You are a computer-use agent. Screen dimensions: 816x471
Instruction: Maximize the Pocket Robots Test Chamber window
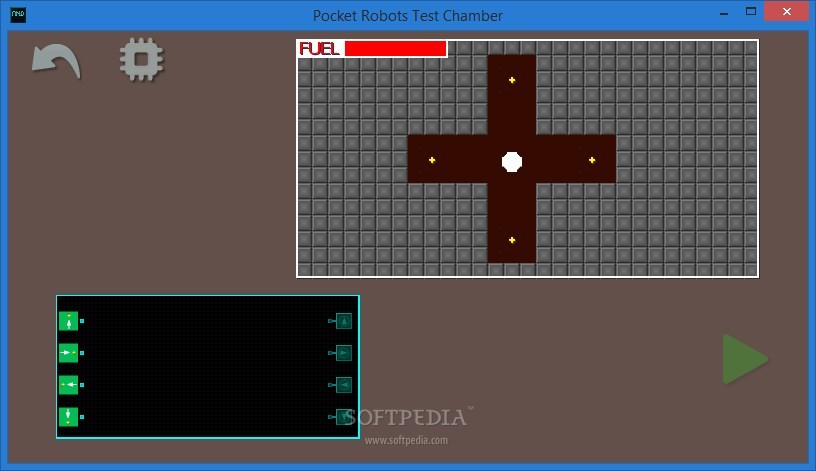click(x=750, y=11)
